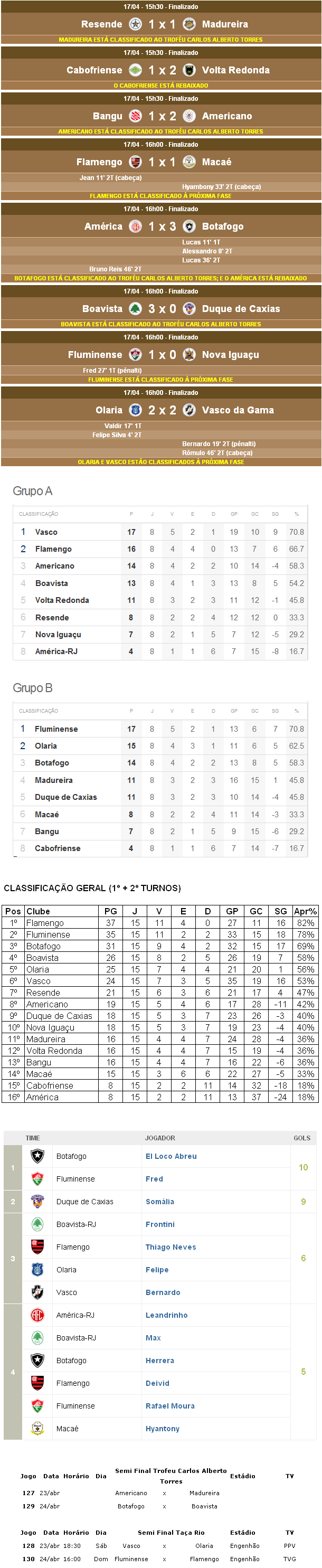Click the Vasco da Gama crest in Olaria match
The height and width of the screenshot is (1568, 322).
click(x=190, y=410)
